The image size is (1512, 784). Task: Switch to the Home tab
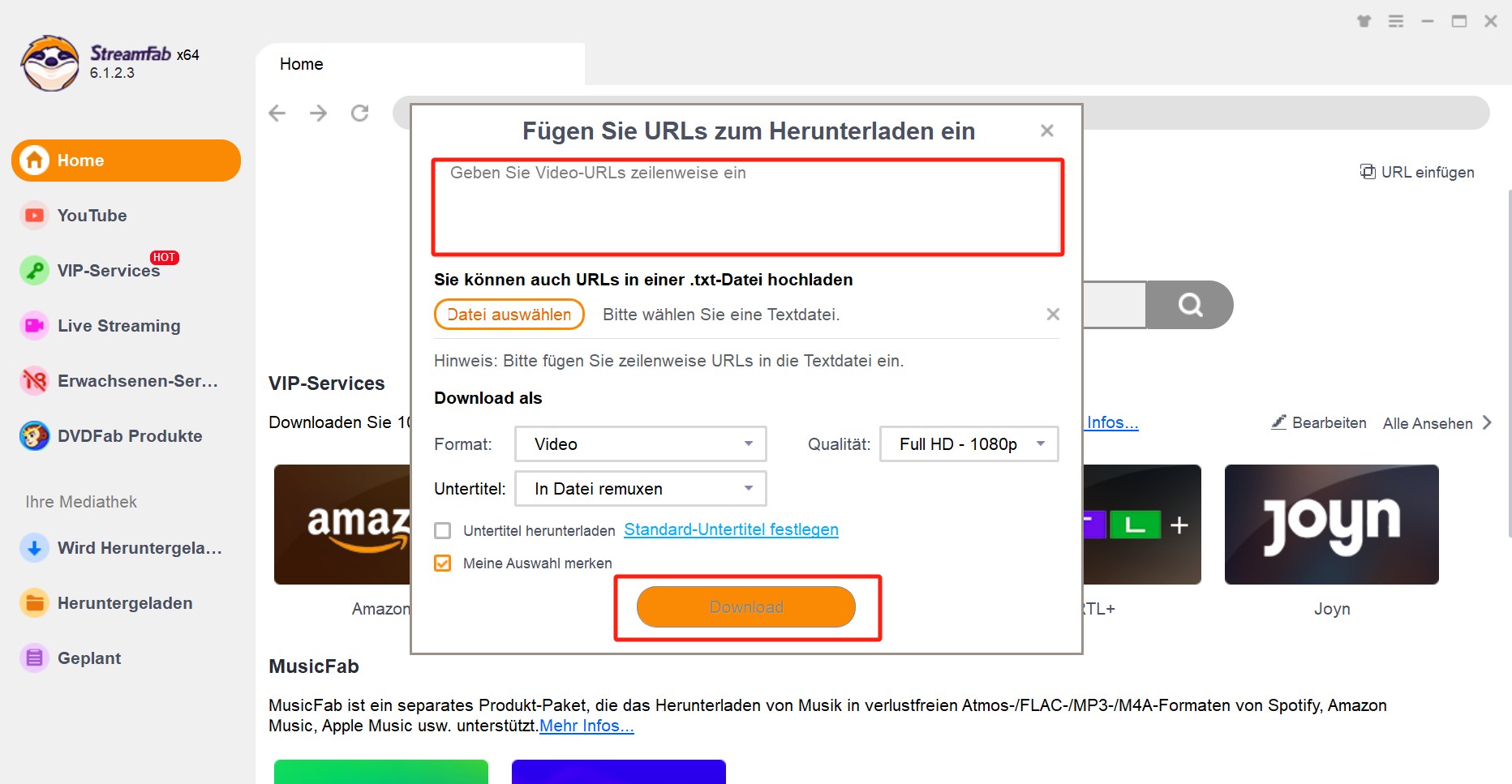click(420, 64)
